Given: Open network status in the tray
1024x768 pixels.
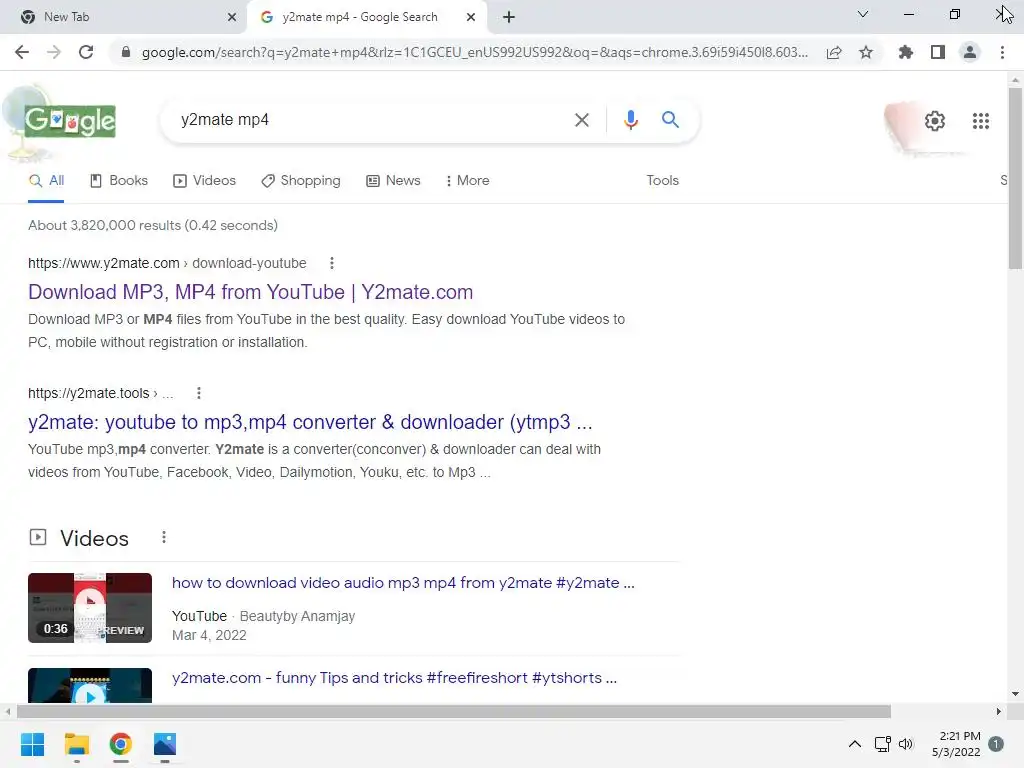Looking at the screenshot, I should 882,744.
